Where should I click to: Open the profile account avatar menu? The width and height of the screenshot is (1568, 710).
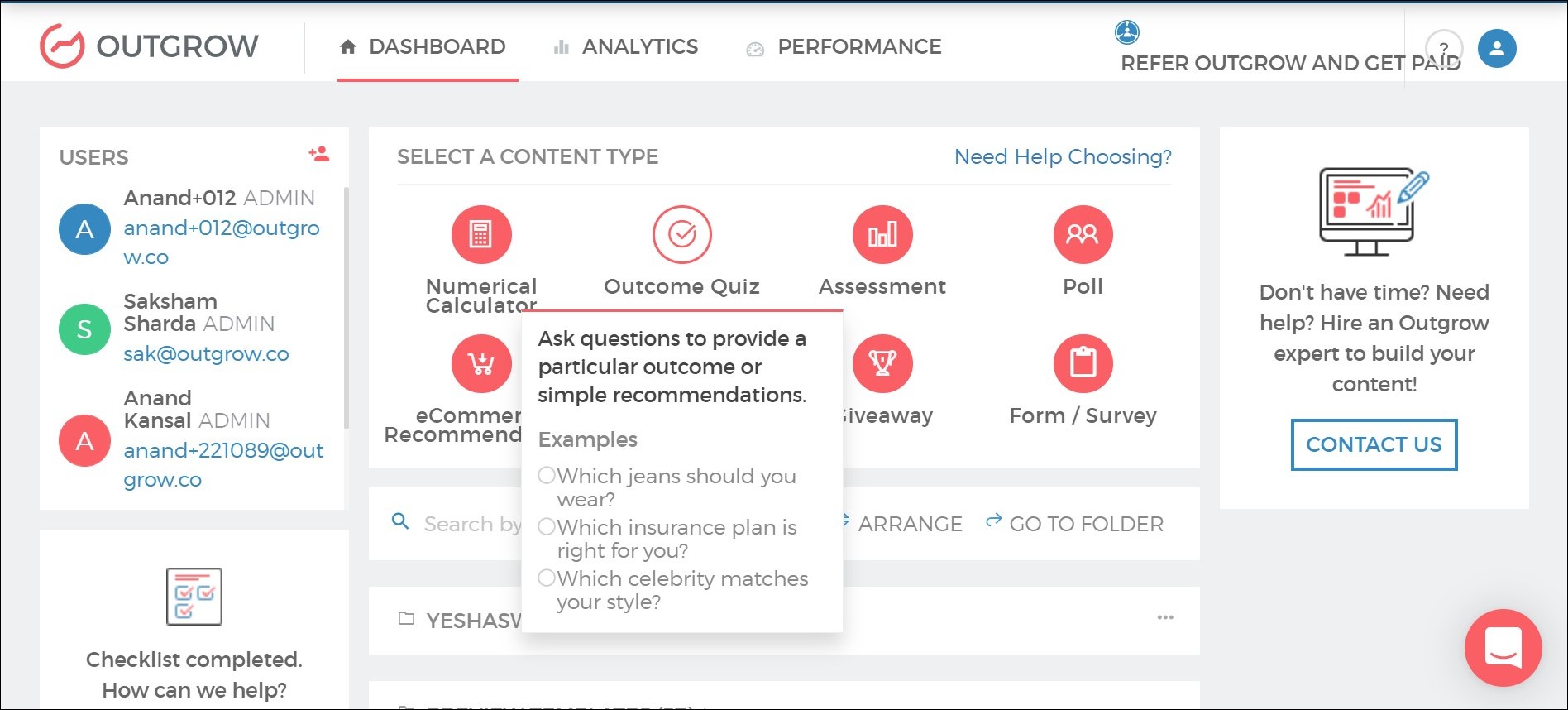click(1497, 49)
